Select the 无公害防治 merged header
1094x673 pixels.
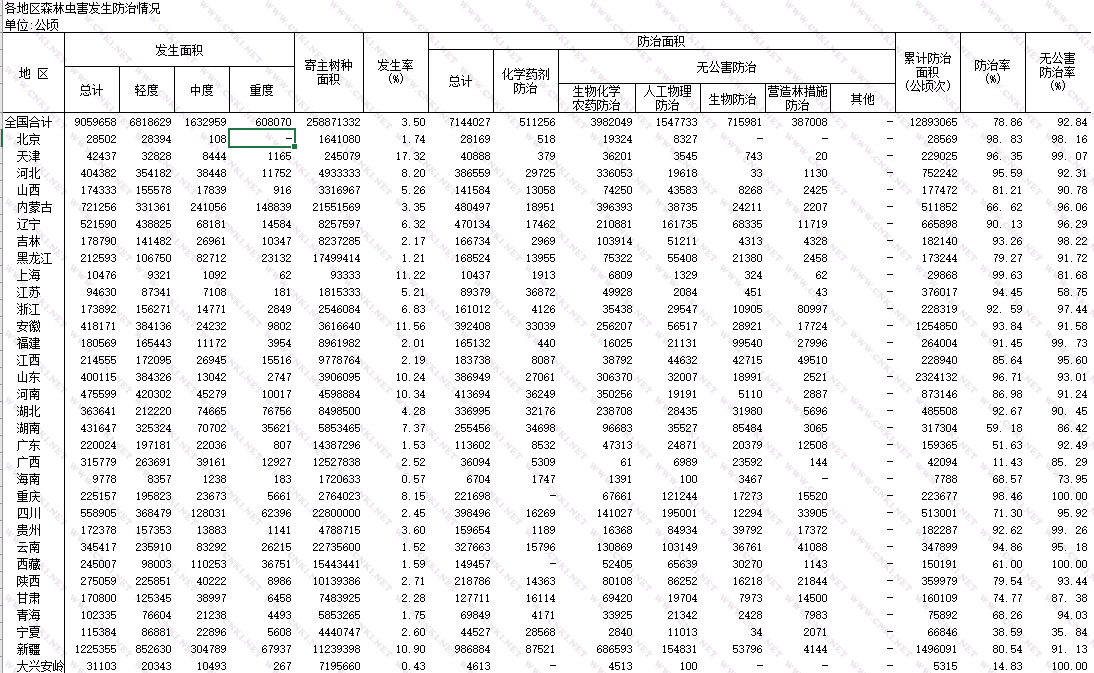[726, 67]
